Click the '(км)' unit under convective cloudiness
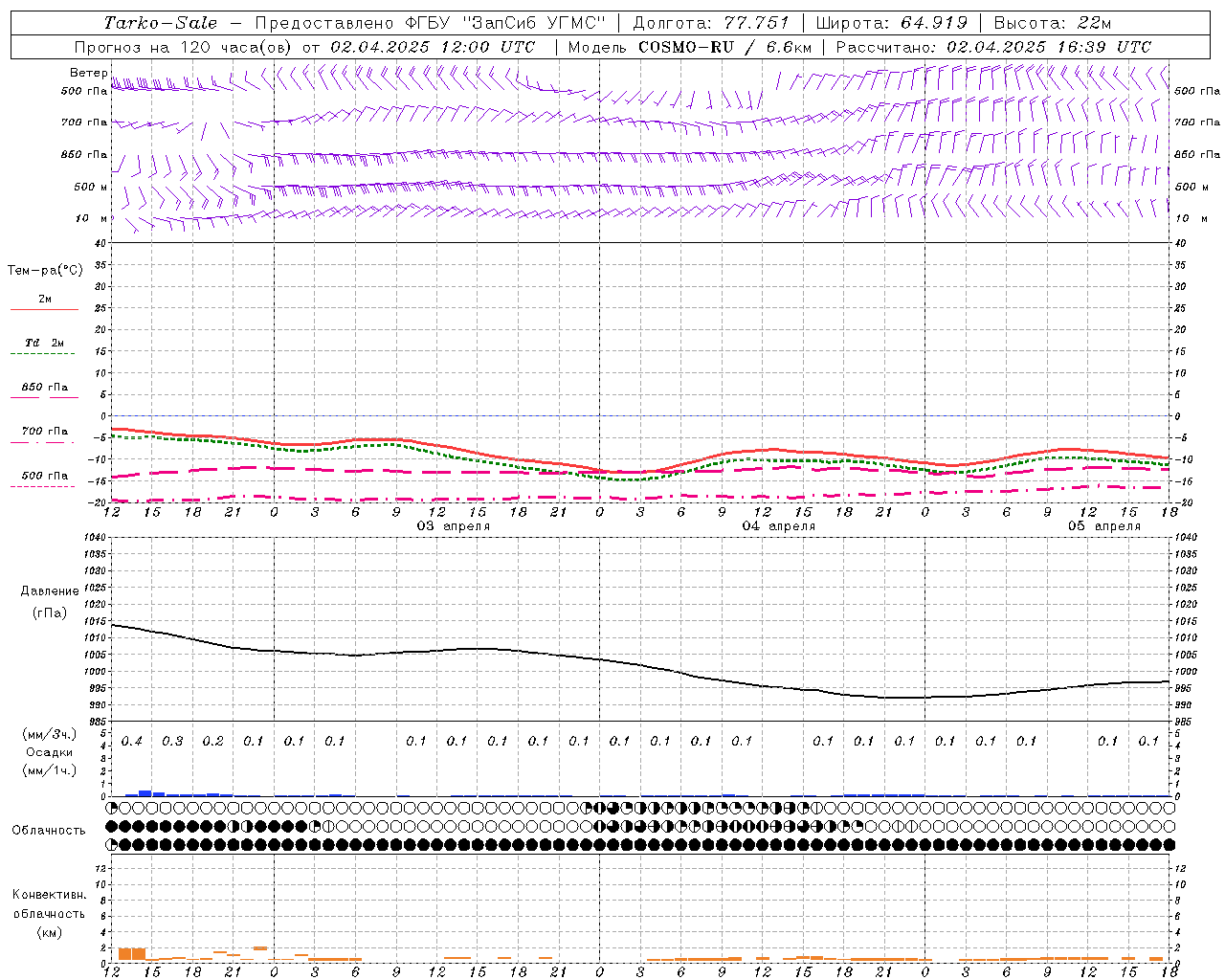This screenshot has height=980, width=1225. (49, 932)
